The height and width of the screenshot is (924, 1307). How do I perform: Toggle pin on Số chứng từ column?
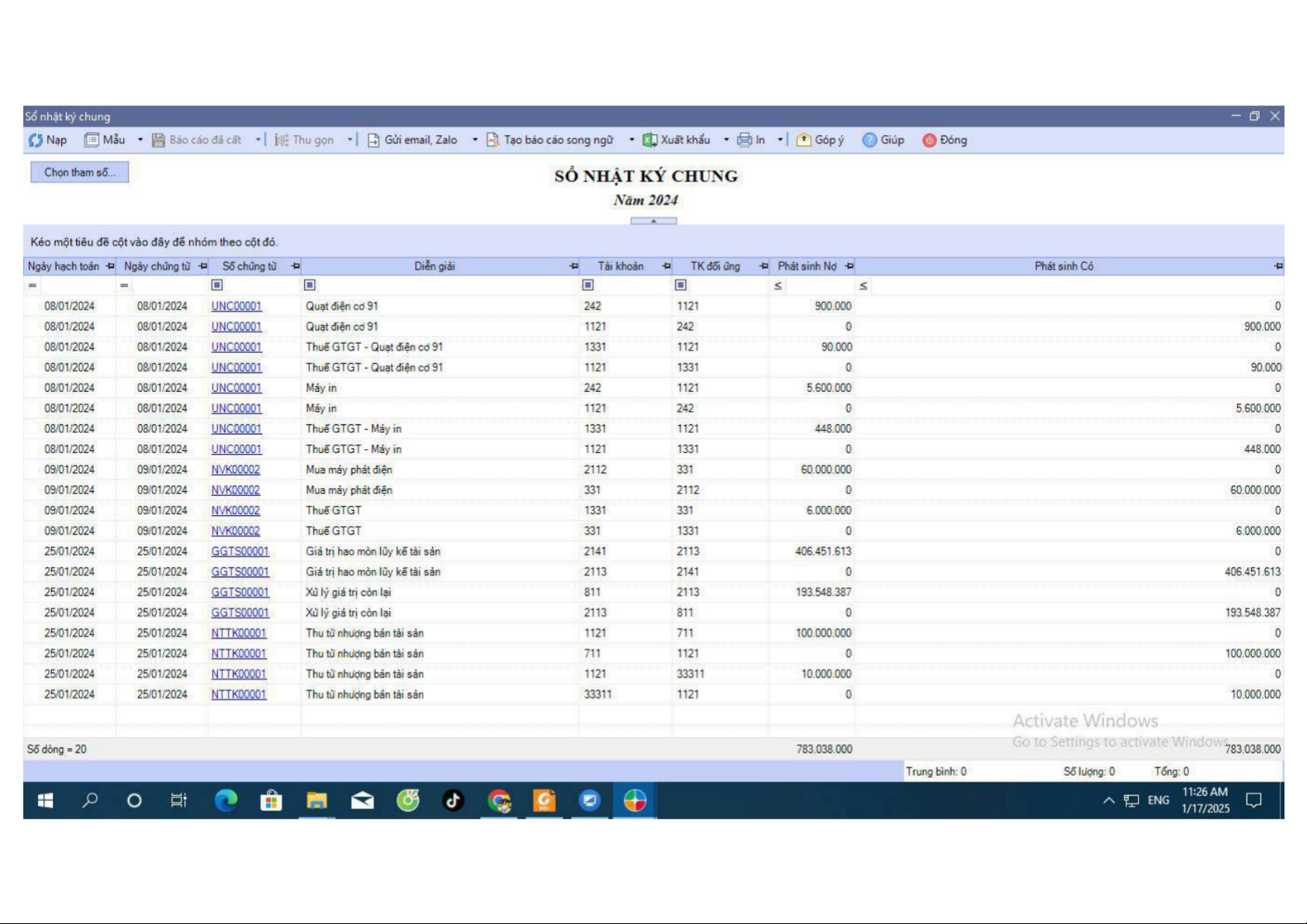296,267
